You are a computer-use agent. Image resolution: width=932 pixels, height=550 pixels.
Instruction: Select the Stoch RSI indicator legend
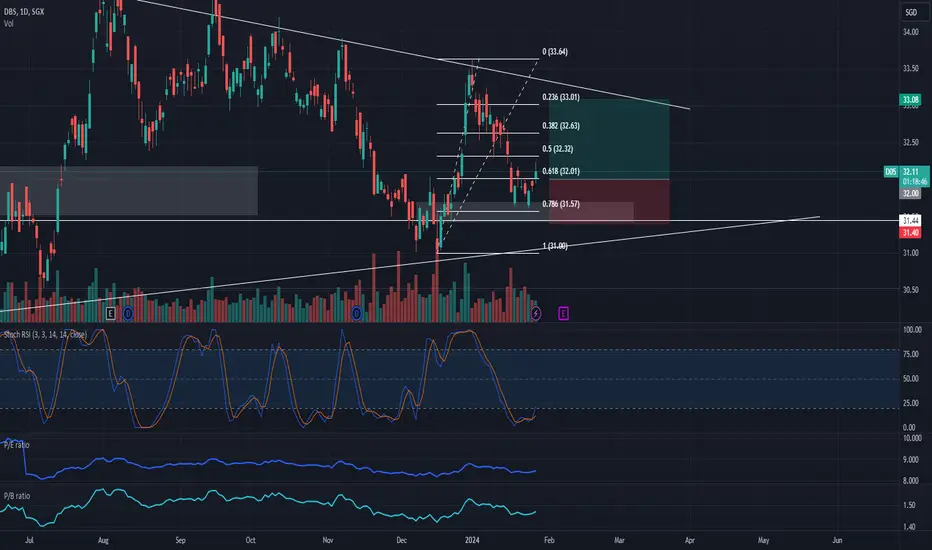coord(45,335)
